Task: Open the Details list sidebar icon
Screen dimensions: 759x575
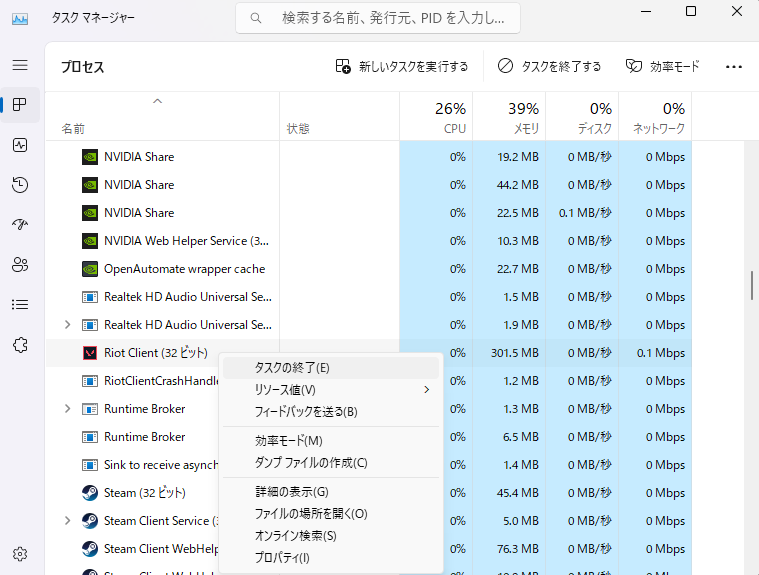Action: pyautogui.click(x=20, y=304)
